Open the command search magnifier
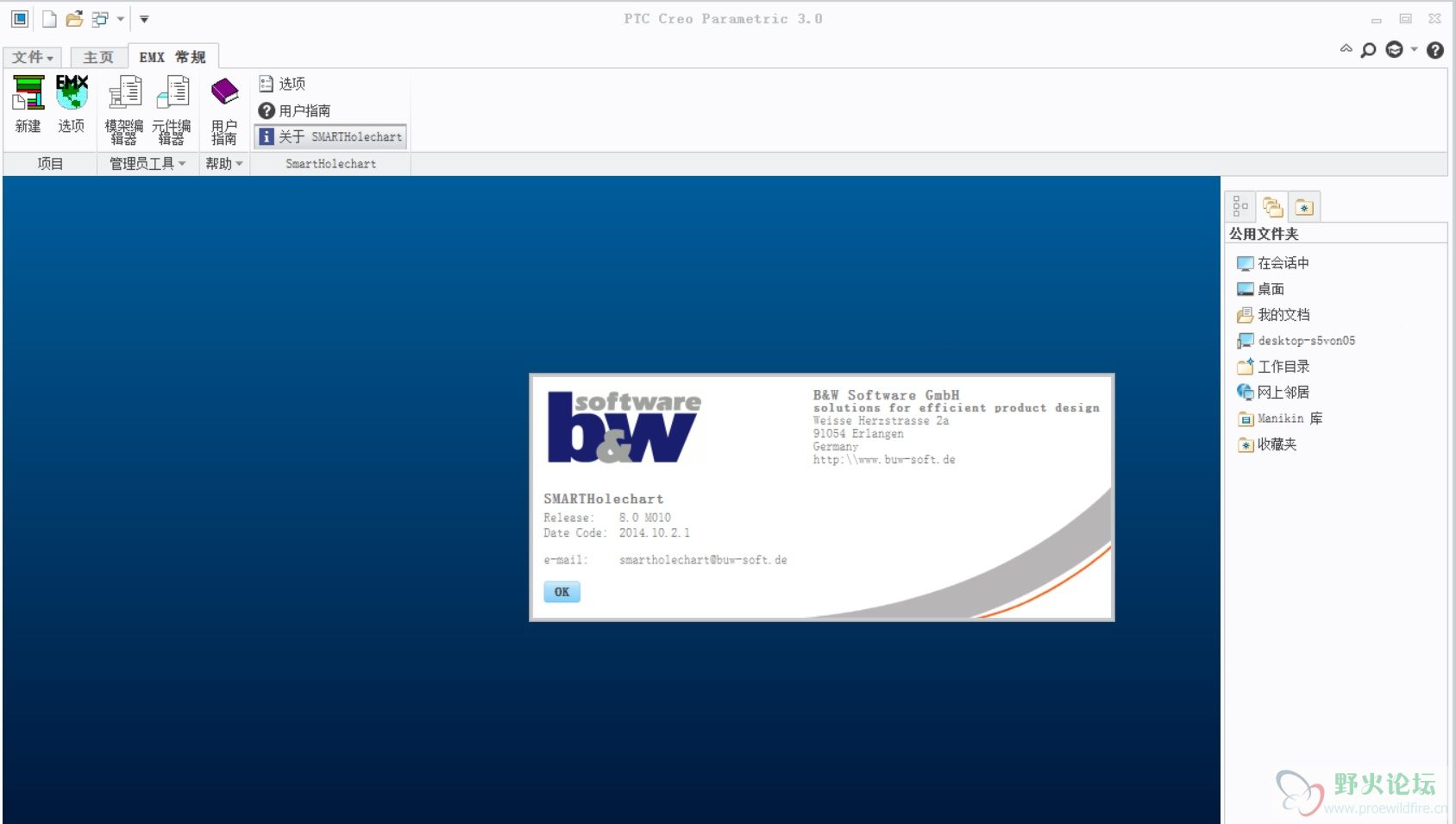1456x824 pixels. pyautogui.click(x=1369, y=50)
